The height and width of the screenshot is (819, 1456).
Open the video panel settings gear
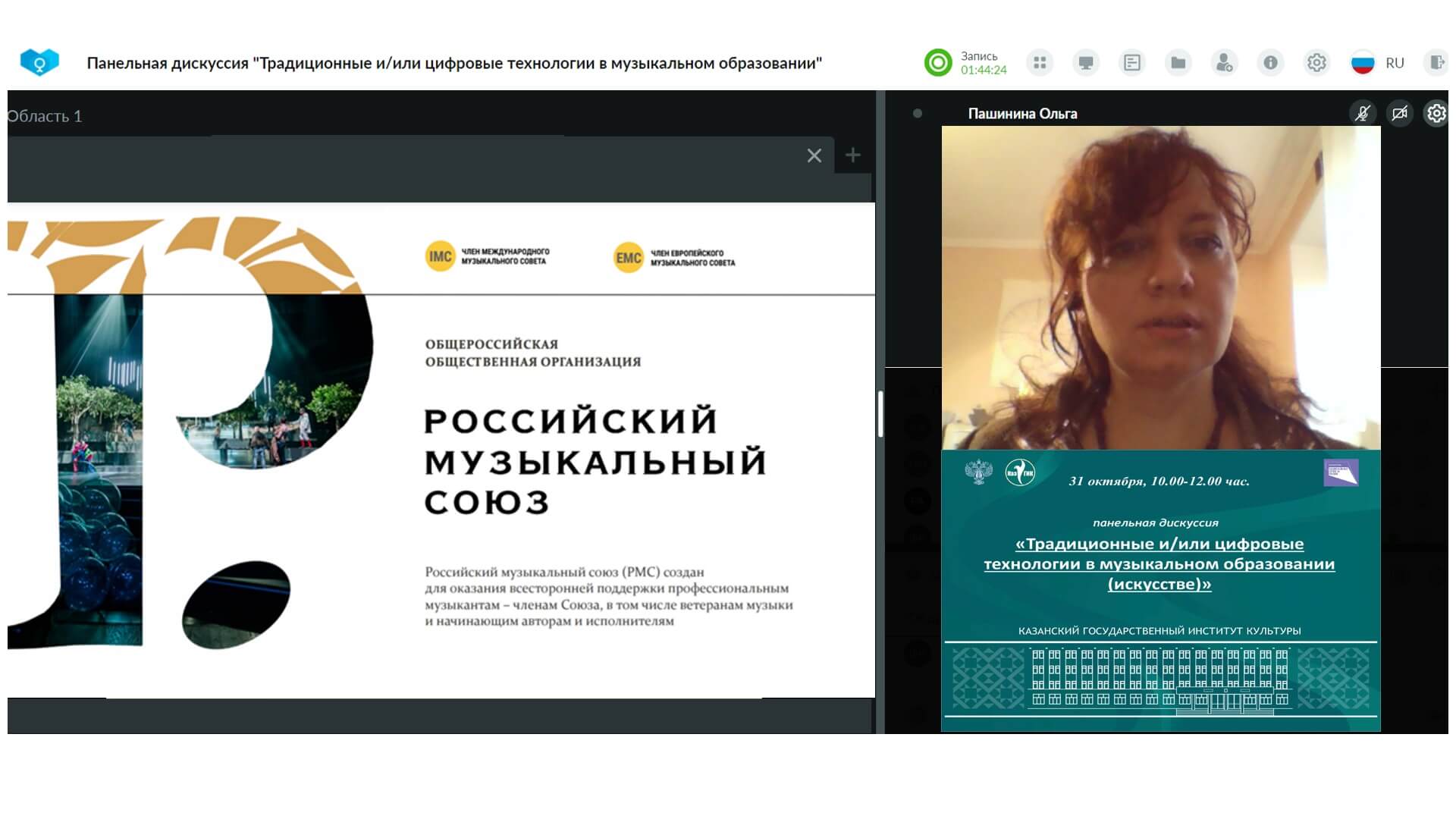point(1436,114)
